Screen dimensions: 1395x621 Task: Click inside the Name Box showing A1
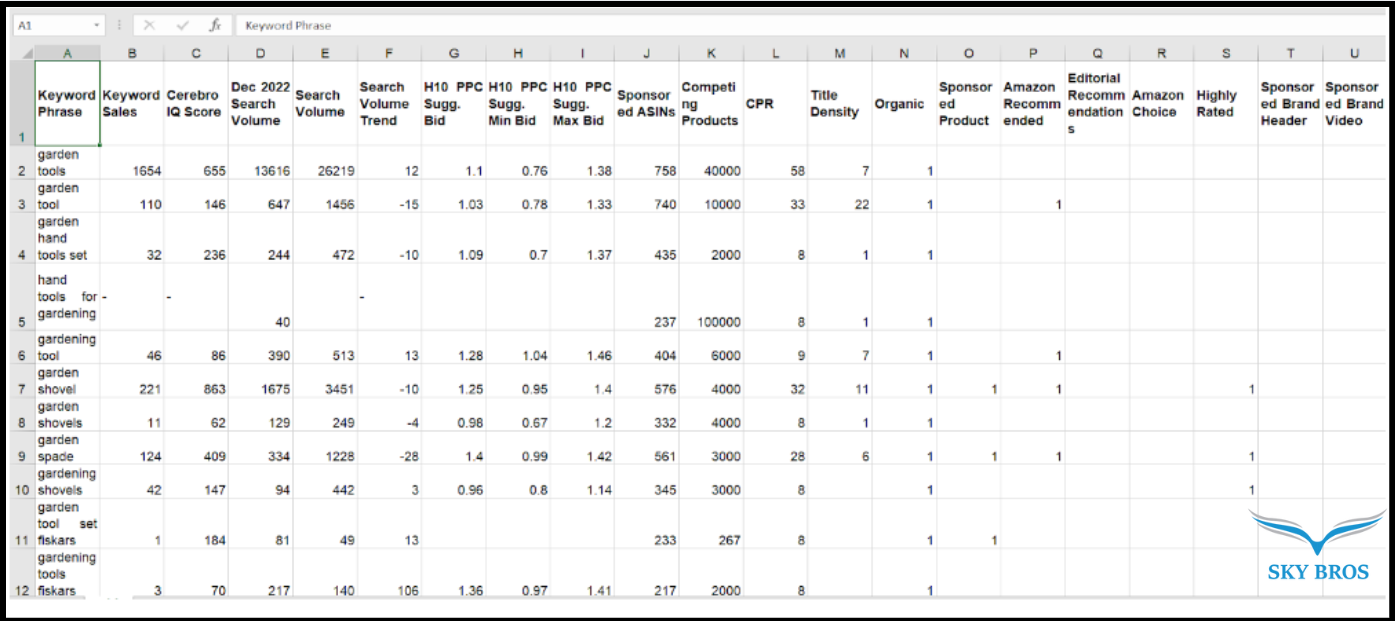50,25
